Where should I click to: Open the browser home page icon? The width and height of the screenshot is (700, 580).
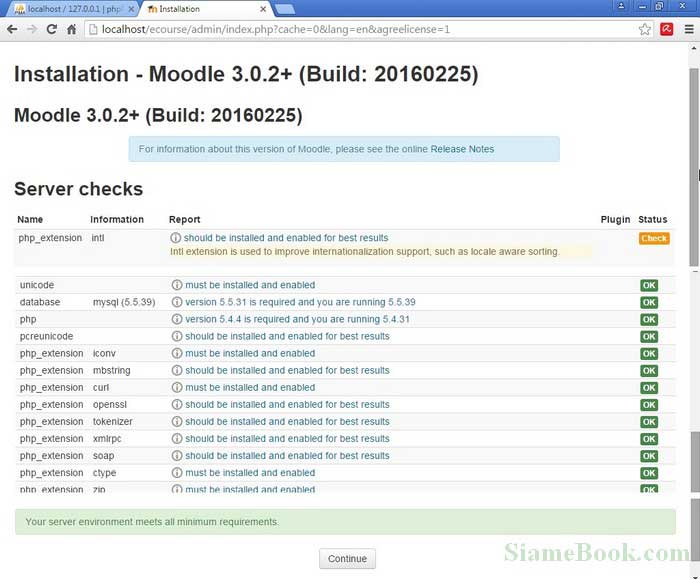[x=71, y=29]
